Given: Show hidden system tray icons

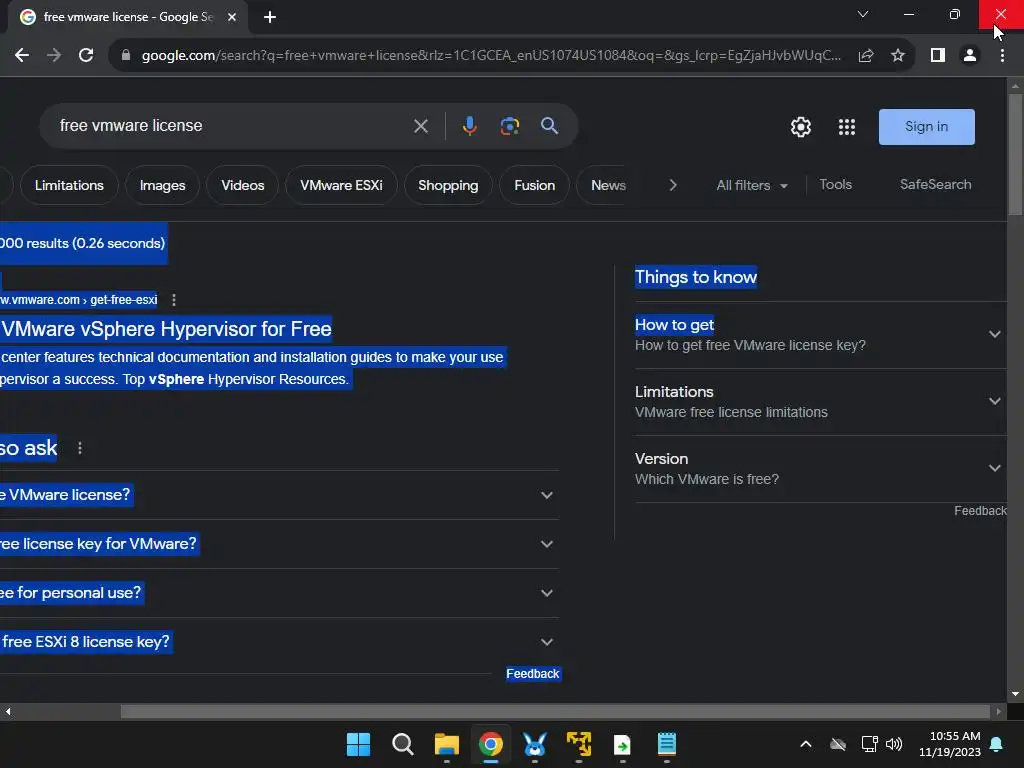Looking at the screenshot, I should pos(806,744).
